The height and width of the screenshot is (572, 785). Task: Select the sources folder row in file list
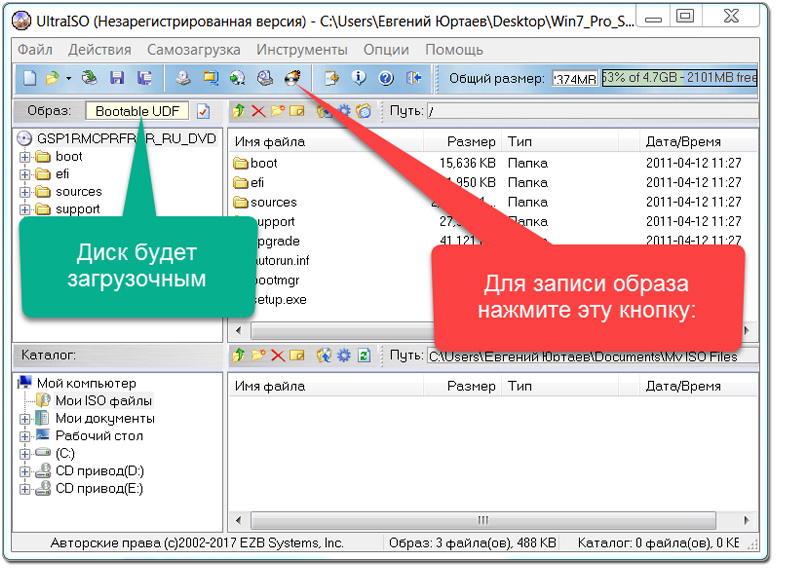[x=493, y=203]
